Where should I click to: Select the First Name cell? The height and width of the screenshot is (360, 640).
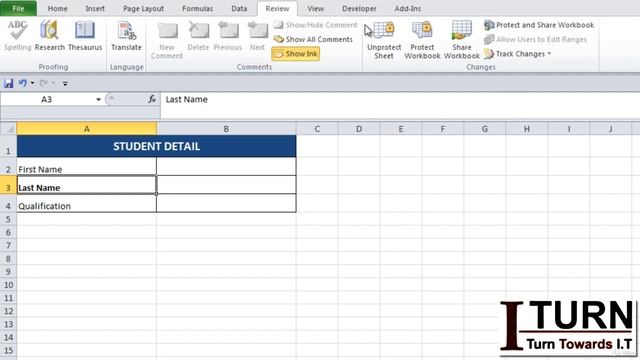(x=87, y=167)
